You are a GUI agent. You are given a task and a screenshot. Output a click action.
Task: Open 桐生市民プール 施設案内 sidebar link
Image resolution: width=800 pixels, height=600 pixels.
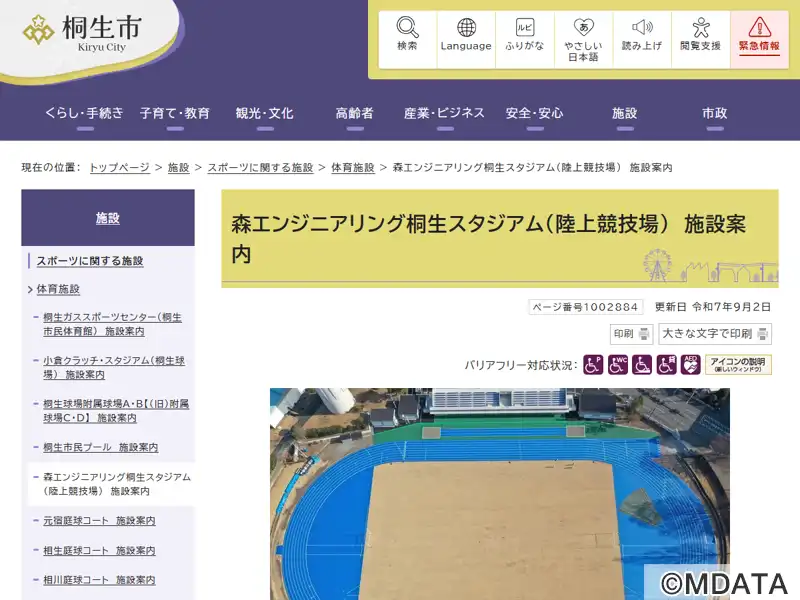(x=100, y=447)
